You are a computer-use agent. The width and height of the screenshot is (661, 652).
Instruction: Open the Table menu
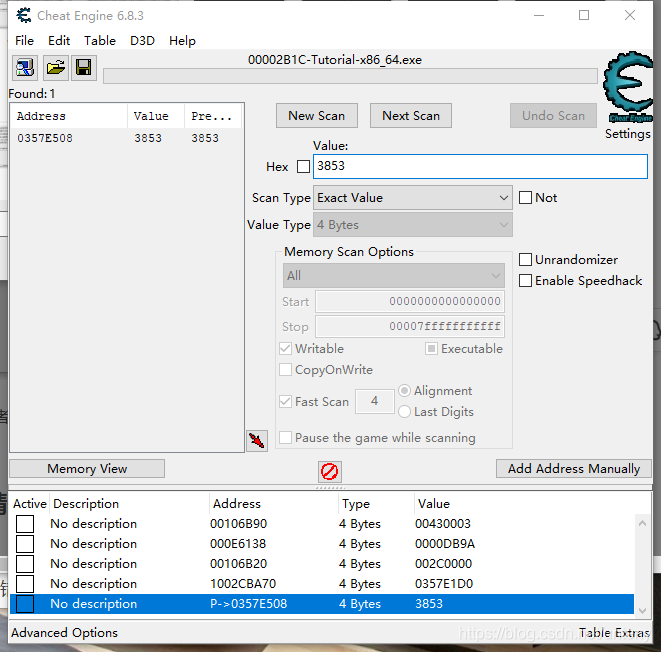pos(100,41)
